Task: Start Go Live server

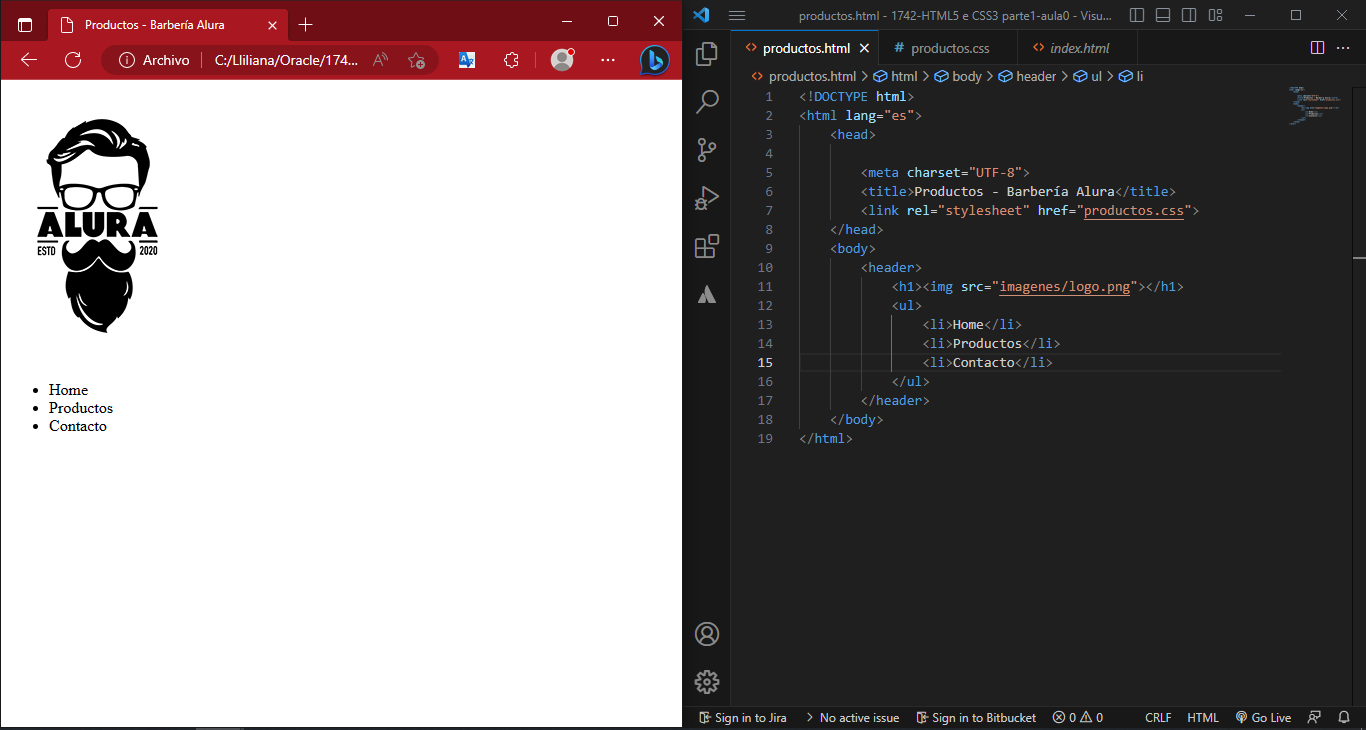Action: (x=1263, y=718)
